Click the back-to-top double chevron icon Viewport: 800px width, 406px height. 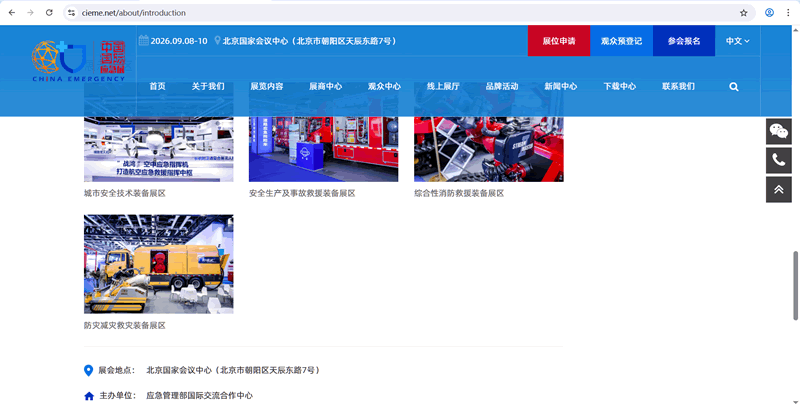(x=778, y=189)
